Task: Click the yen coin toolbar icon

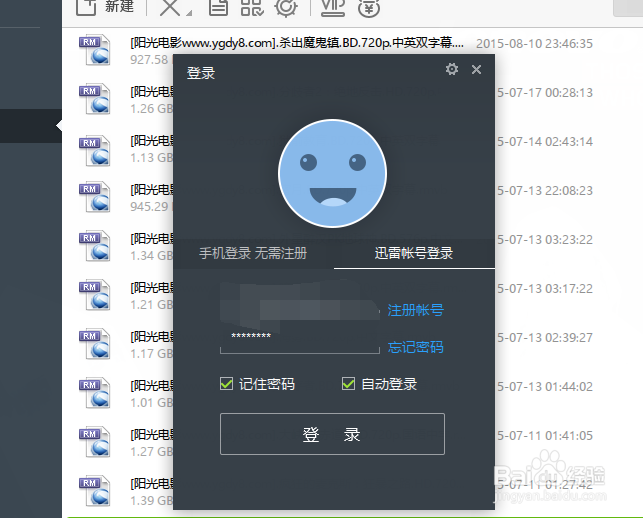Action: 369,8
